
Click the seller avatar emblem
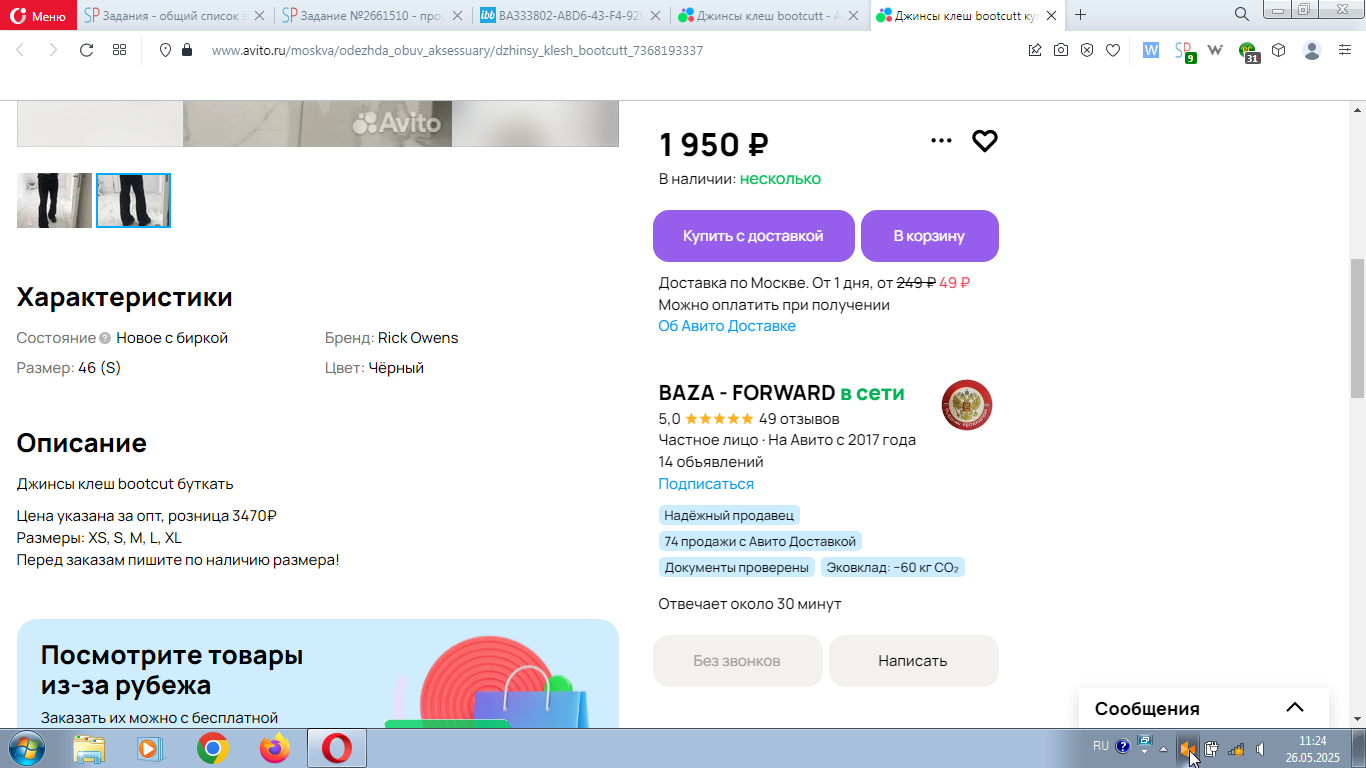click(x=967, y=406)
